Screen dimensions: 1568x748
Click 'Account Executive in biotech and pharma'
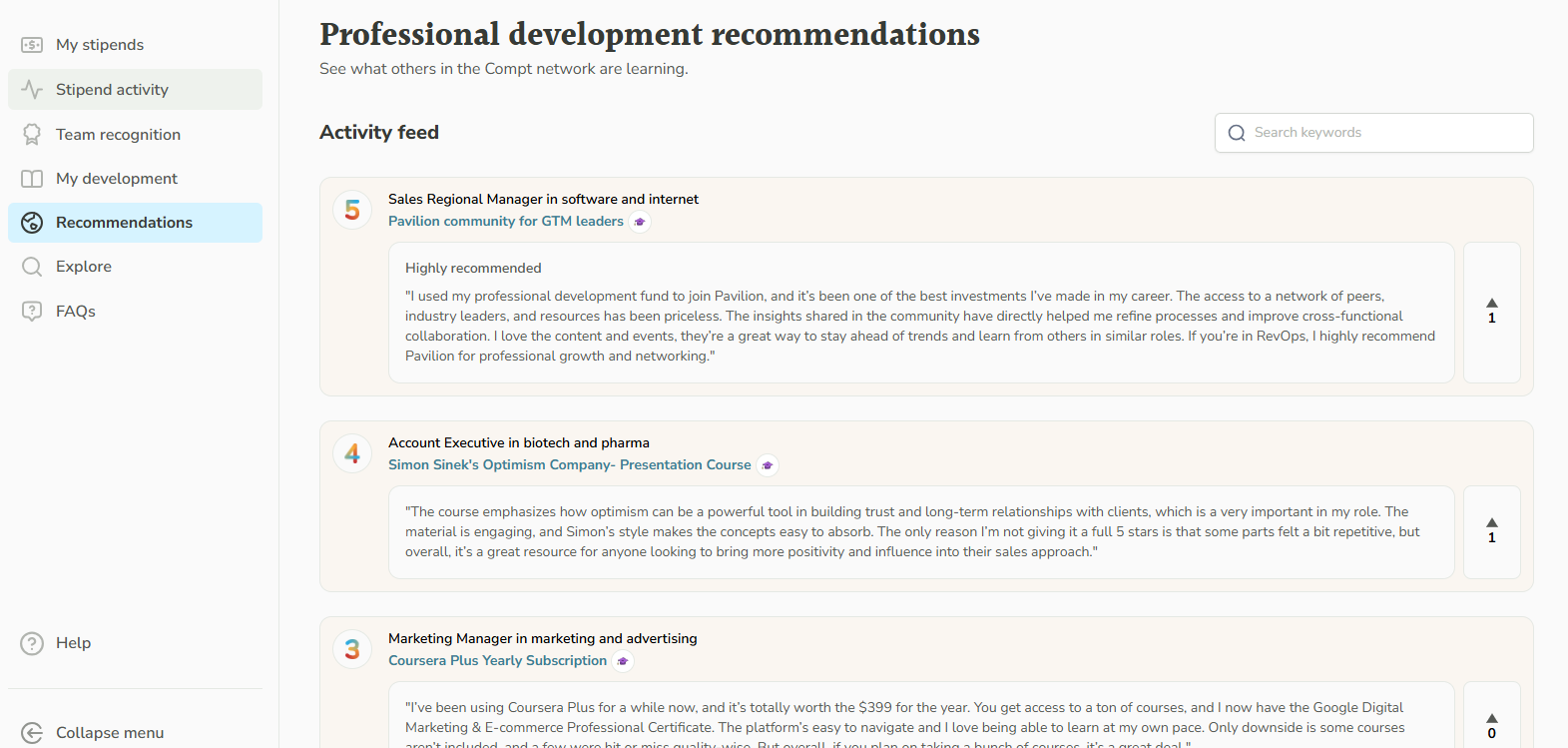(519, 443)
